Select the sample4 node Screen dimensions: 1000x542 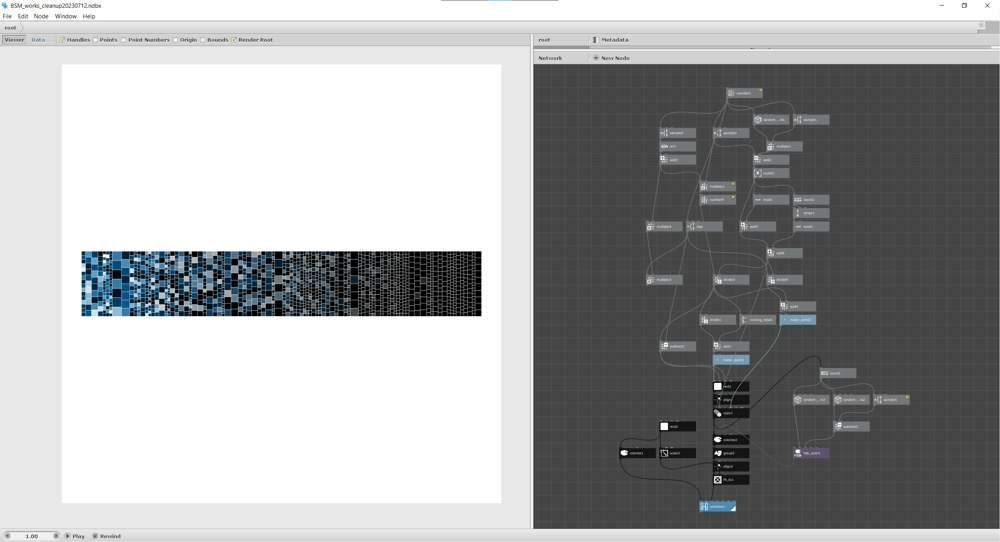[x=677, y=133]
